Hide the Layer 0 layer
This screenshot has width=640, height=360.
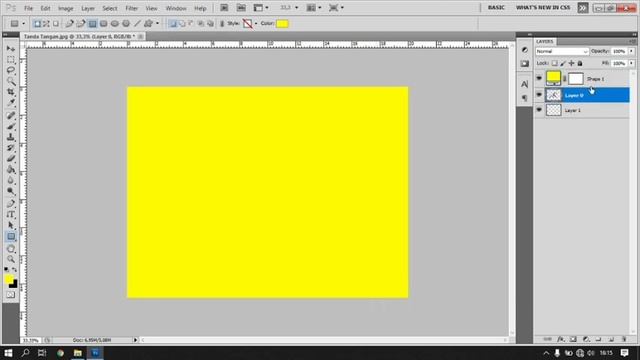[539, 95]
